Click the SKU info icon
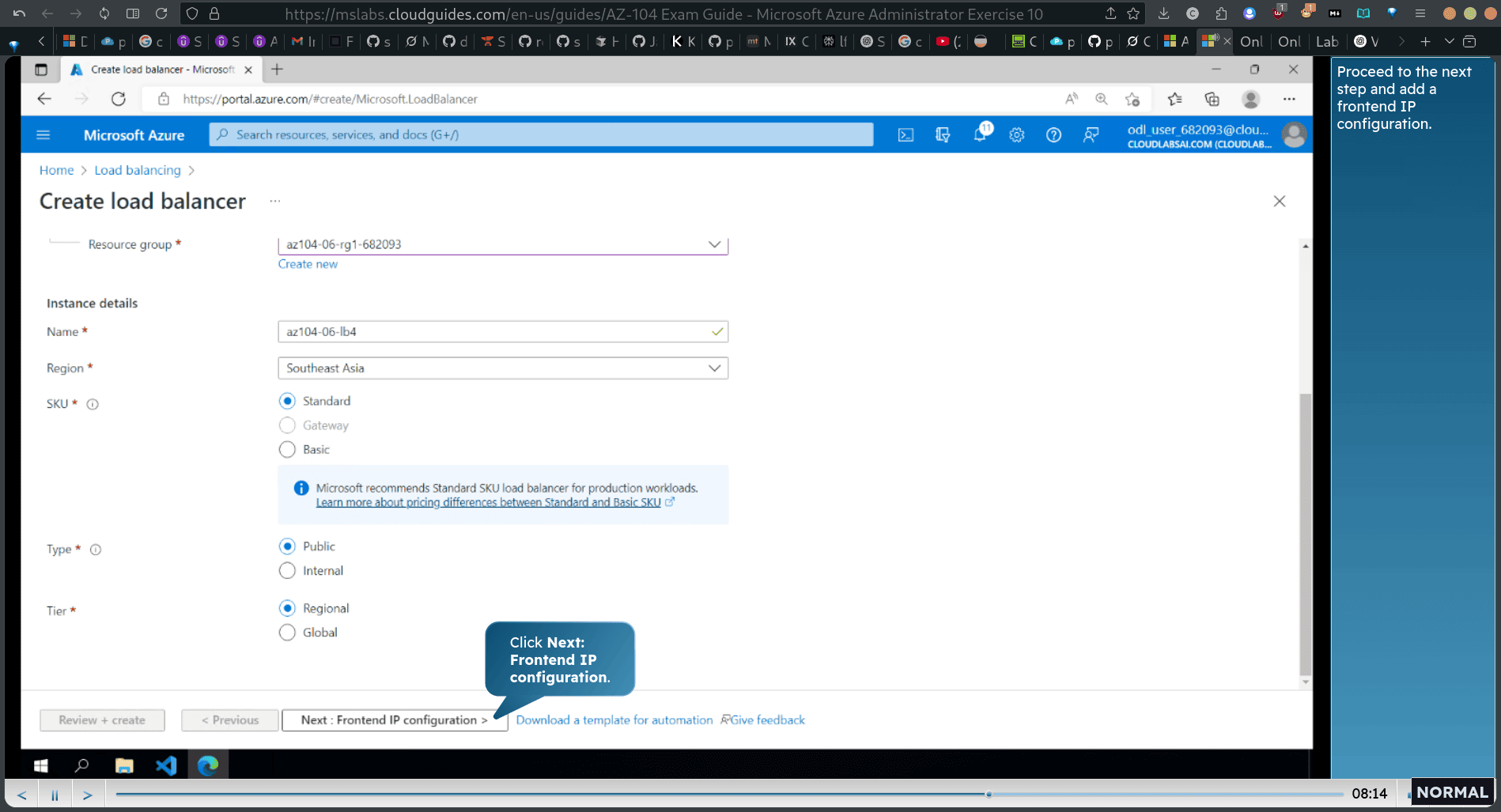The width and height of the screenshot is (1501, 812). 93,404
